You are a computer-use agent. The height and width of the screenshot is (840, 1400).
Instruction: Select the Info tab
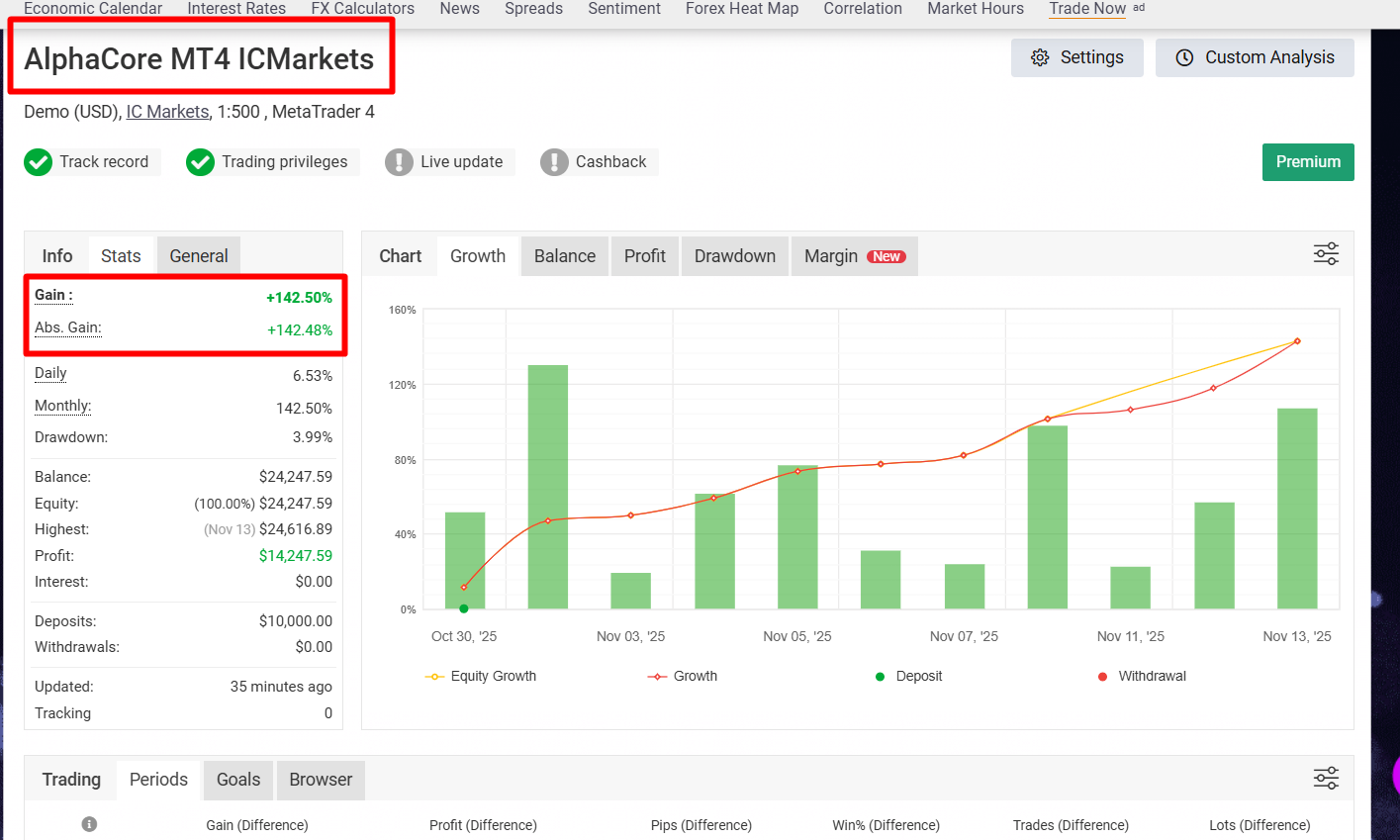tap(57, 256)
